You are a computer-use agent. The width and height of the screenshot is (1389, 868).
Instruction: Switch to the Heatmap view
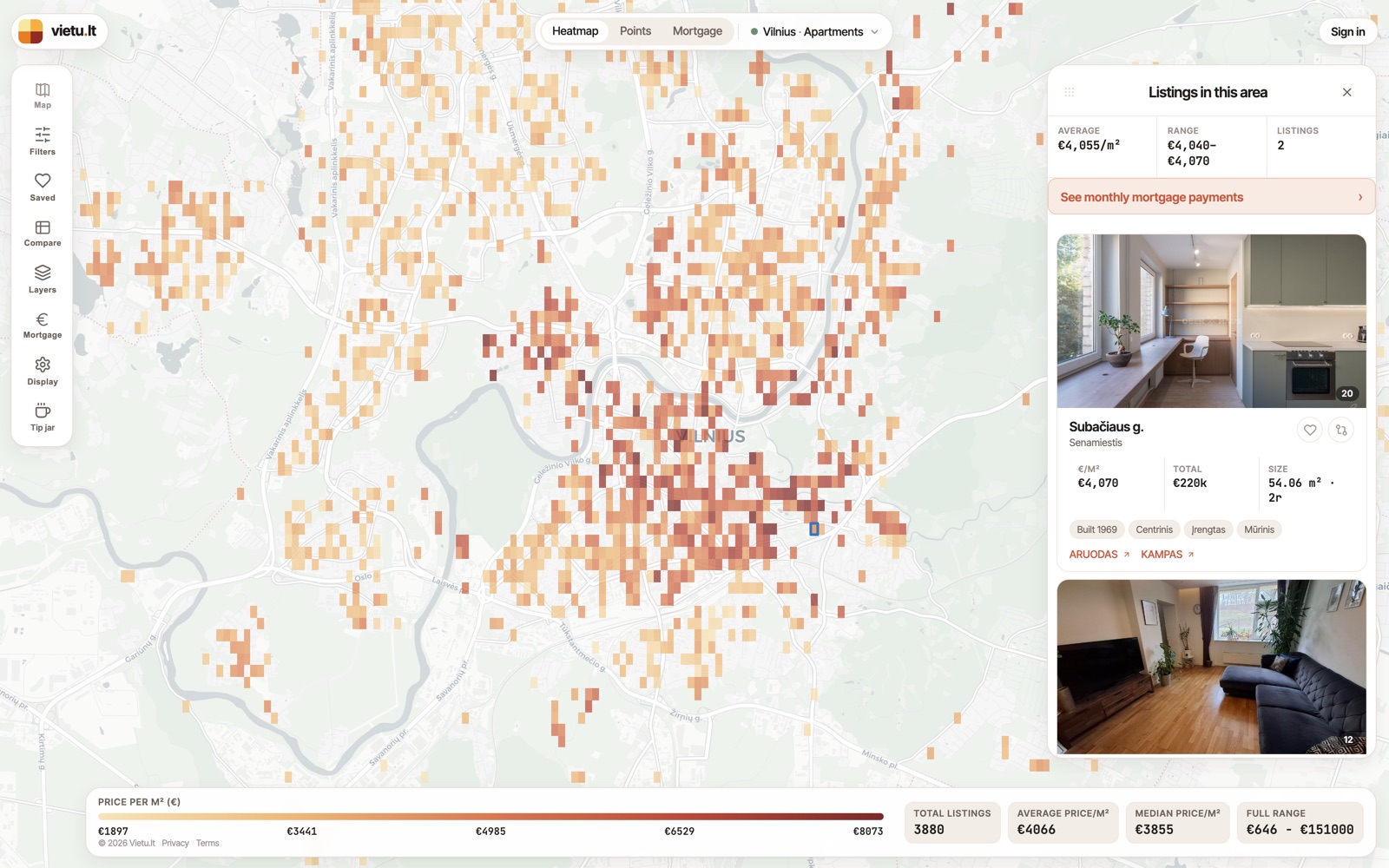click(x=575, y=31)
